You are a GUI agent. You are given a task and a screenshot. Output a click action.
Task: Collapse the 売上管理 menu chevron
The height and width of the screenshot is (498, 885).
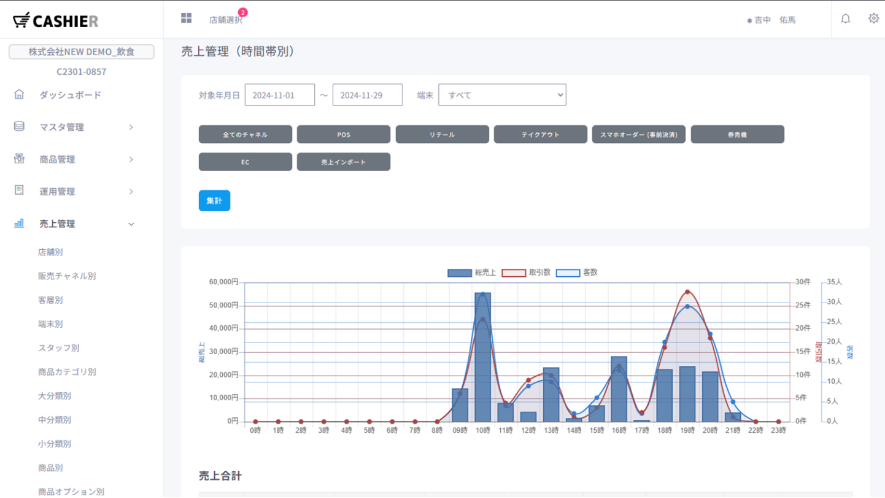point(131,224)
